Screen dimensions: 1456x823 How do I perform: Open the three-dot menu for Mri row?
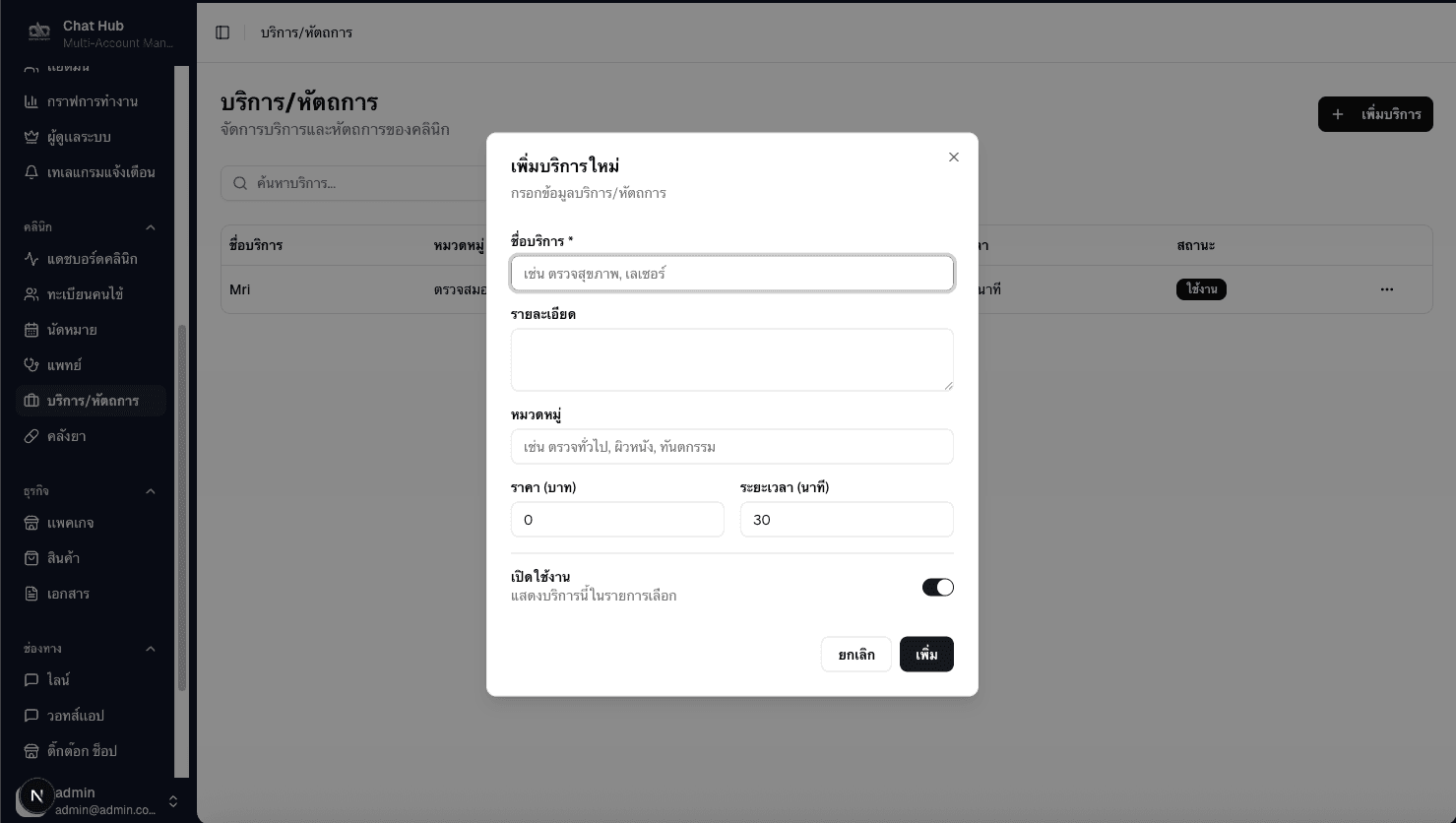[x=1386, y=289]
